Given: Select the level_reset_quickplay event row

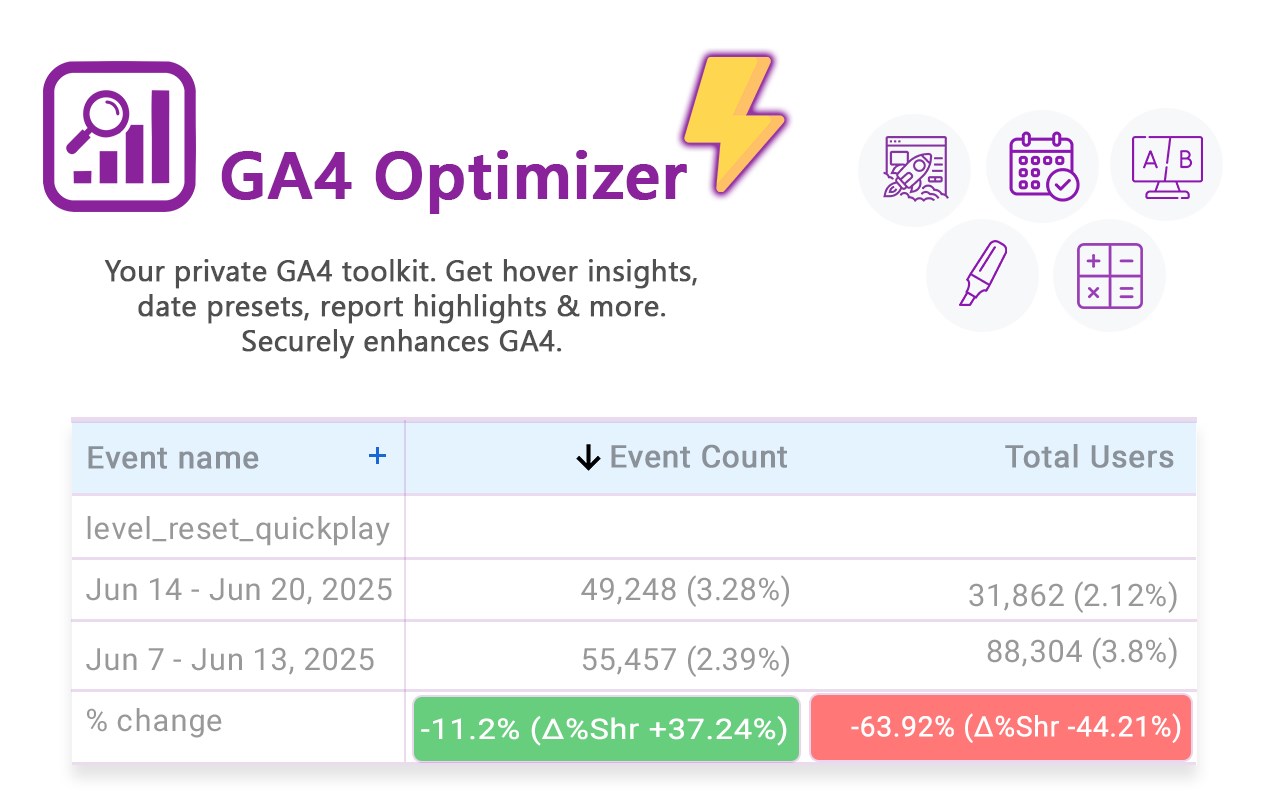Looking at the screenshot, I should click(238, 527).
